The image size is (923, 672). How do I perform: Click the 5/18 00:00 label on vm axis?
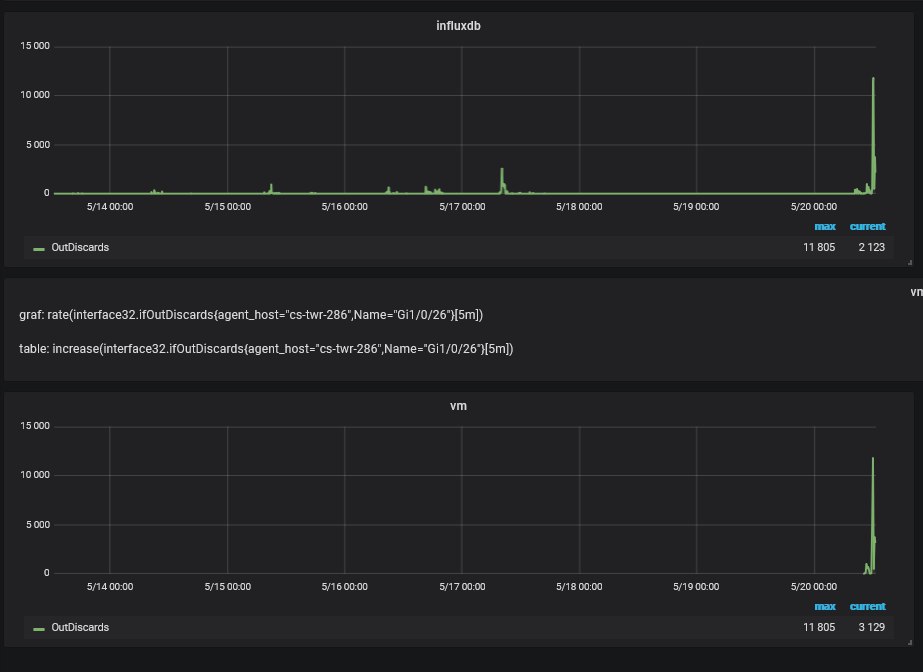pos(579,587)
